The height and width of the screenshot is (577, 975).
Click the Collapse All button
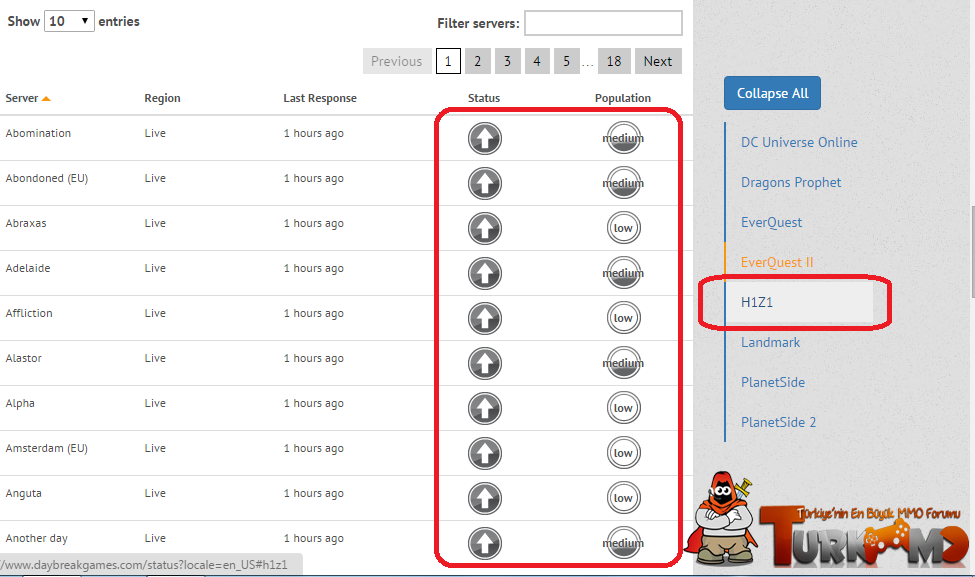772,93
